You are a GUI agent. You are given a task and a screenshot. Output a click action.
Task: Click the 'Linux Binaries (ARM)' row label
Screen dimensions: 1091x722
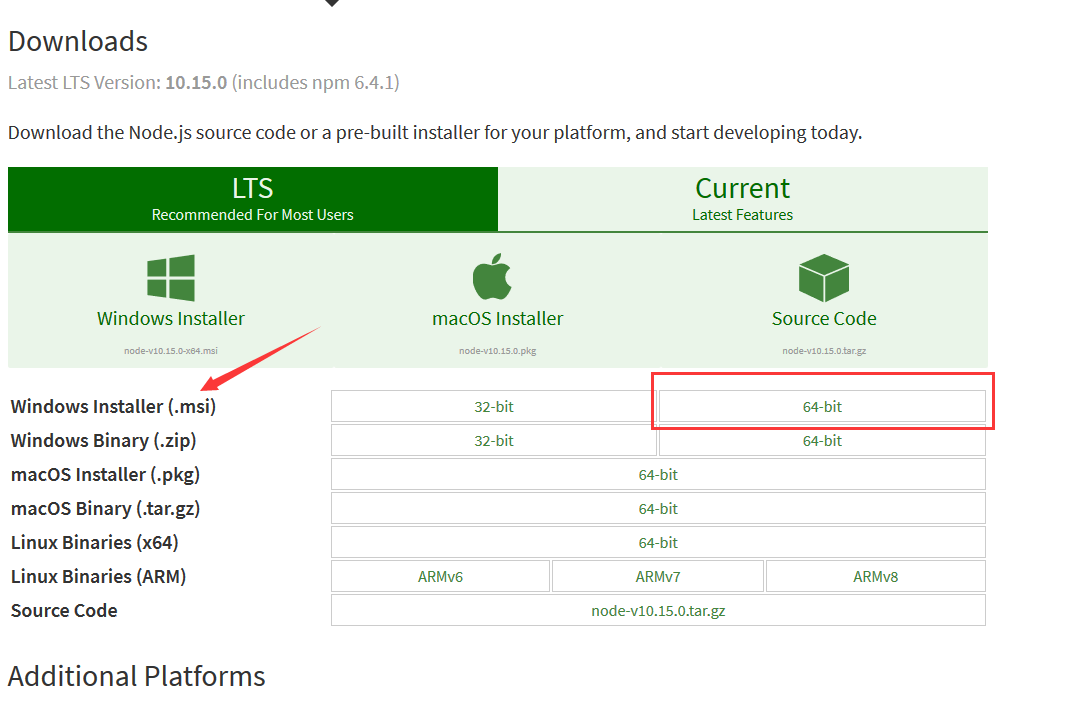click(x=99, y=577)
